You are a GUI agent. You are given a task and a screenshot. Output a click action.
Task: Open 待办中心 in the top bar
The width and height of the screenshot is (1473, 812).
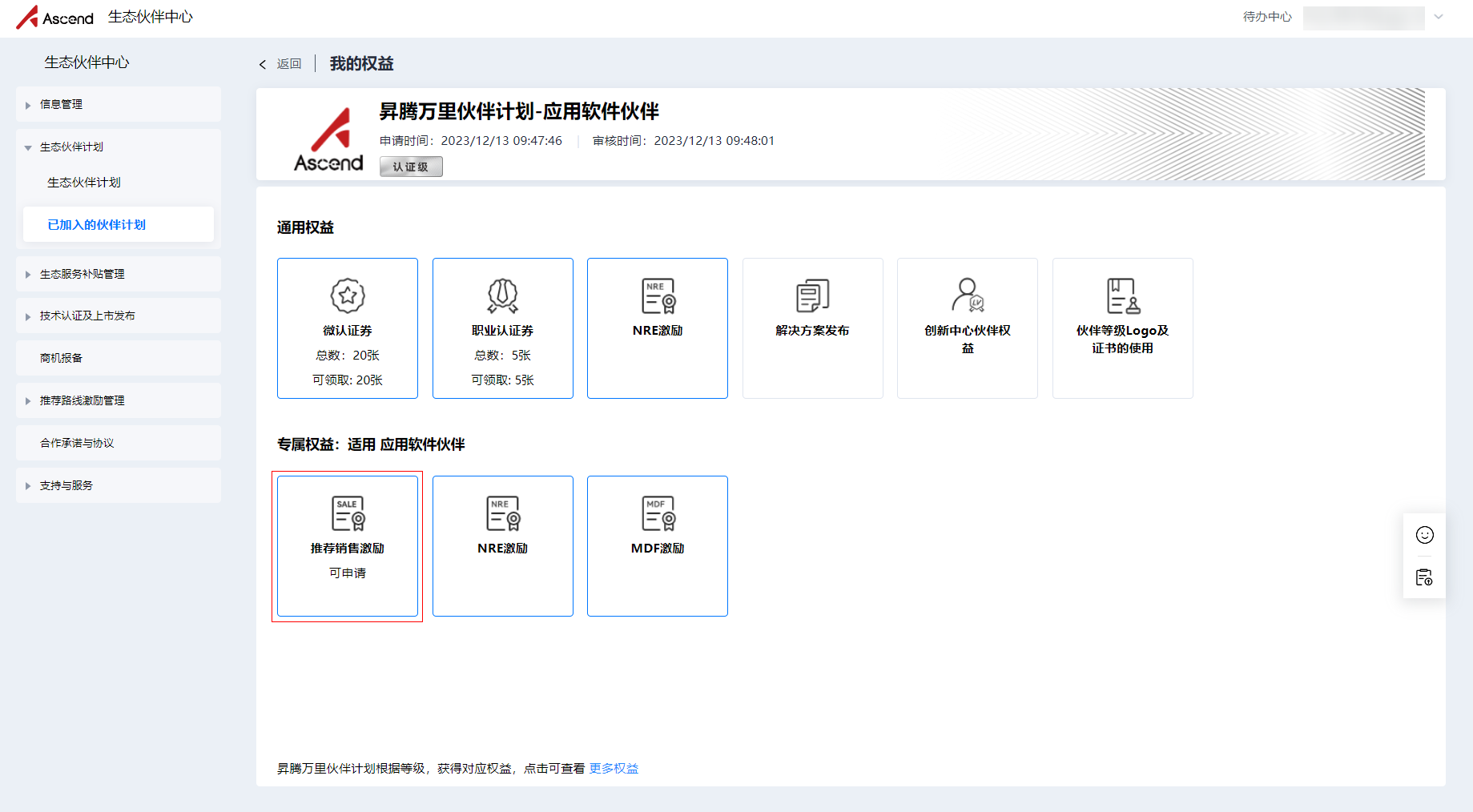click(1267, 17)
